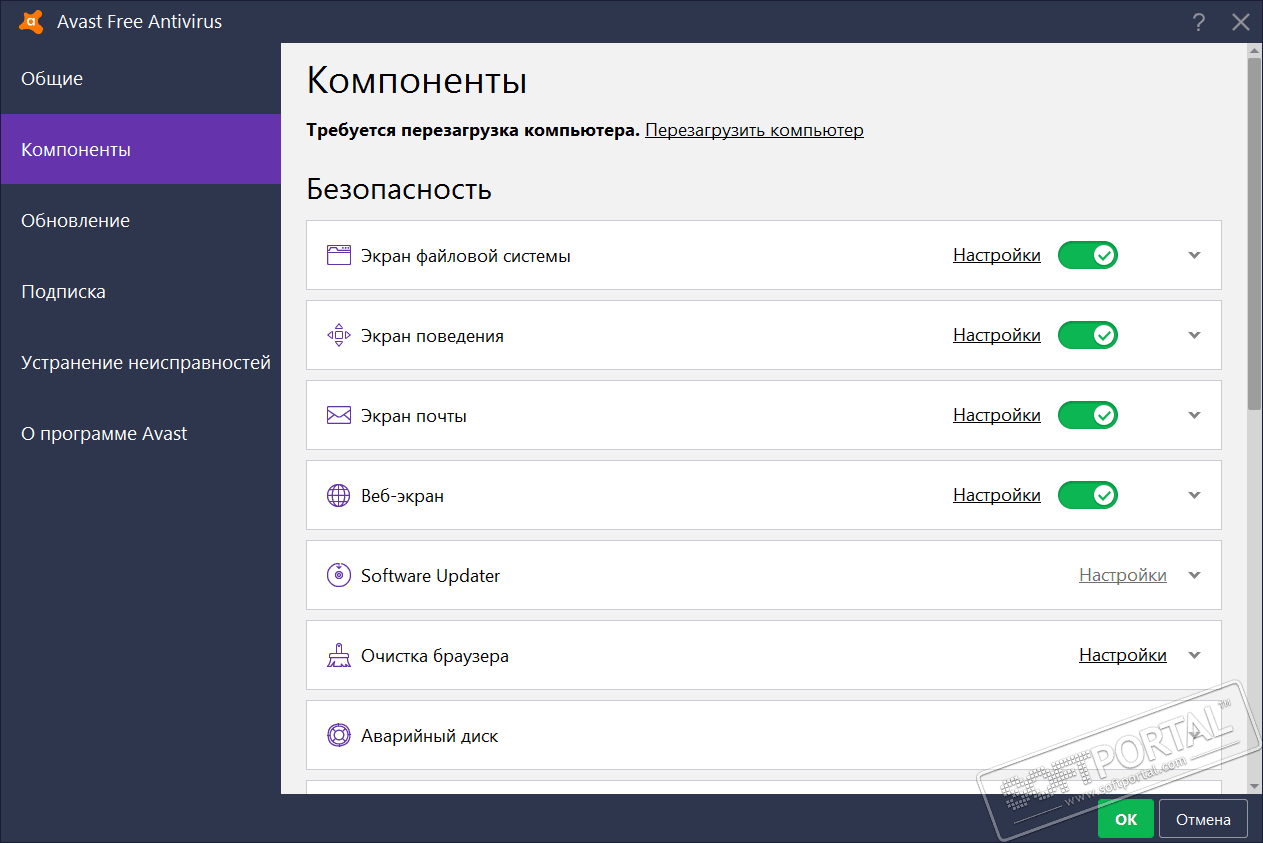Expand the Экран почты row chevron
This screenshot has width=1263, height=843.
point(1194,415)
